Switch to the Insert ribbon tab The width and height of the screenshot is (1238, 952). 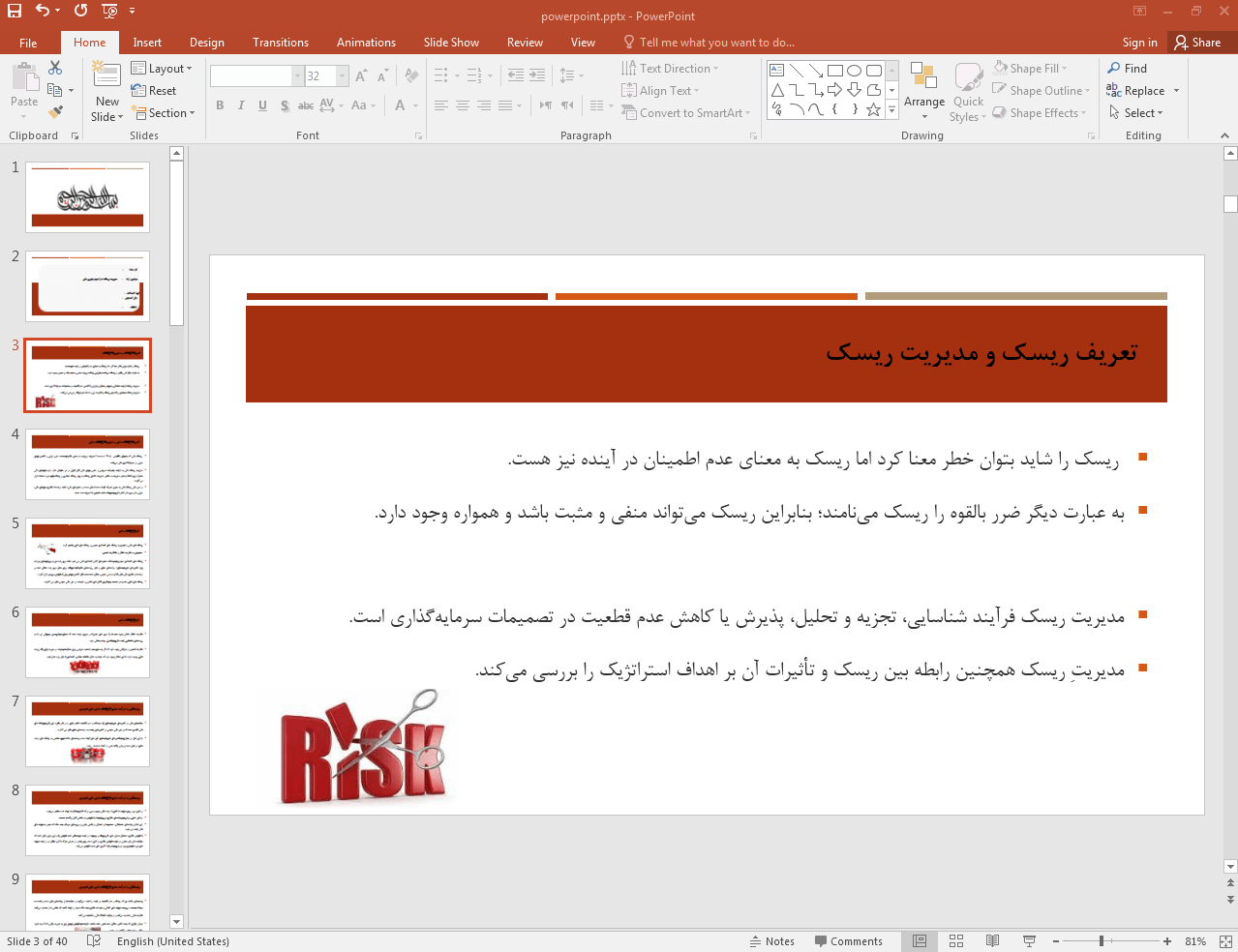click(146, 42)
